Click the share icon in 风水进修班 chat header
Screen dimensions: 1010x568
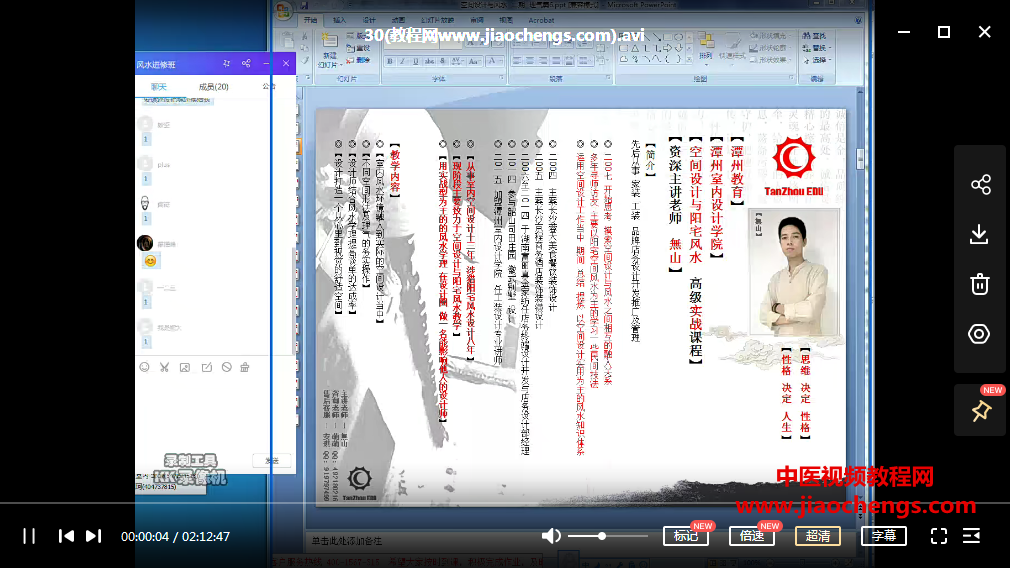246,63
